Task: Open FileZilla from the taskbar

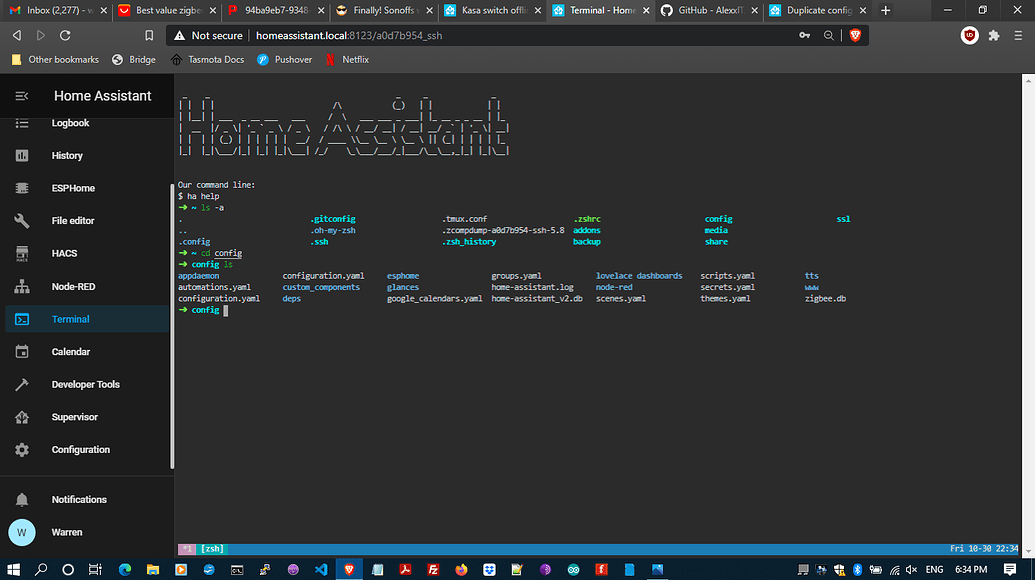Action: point(433,569)
